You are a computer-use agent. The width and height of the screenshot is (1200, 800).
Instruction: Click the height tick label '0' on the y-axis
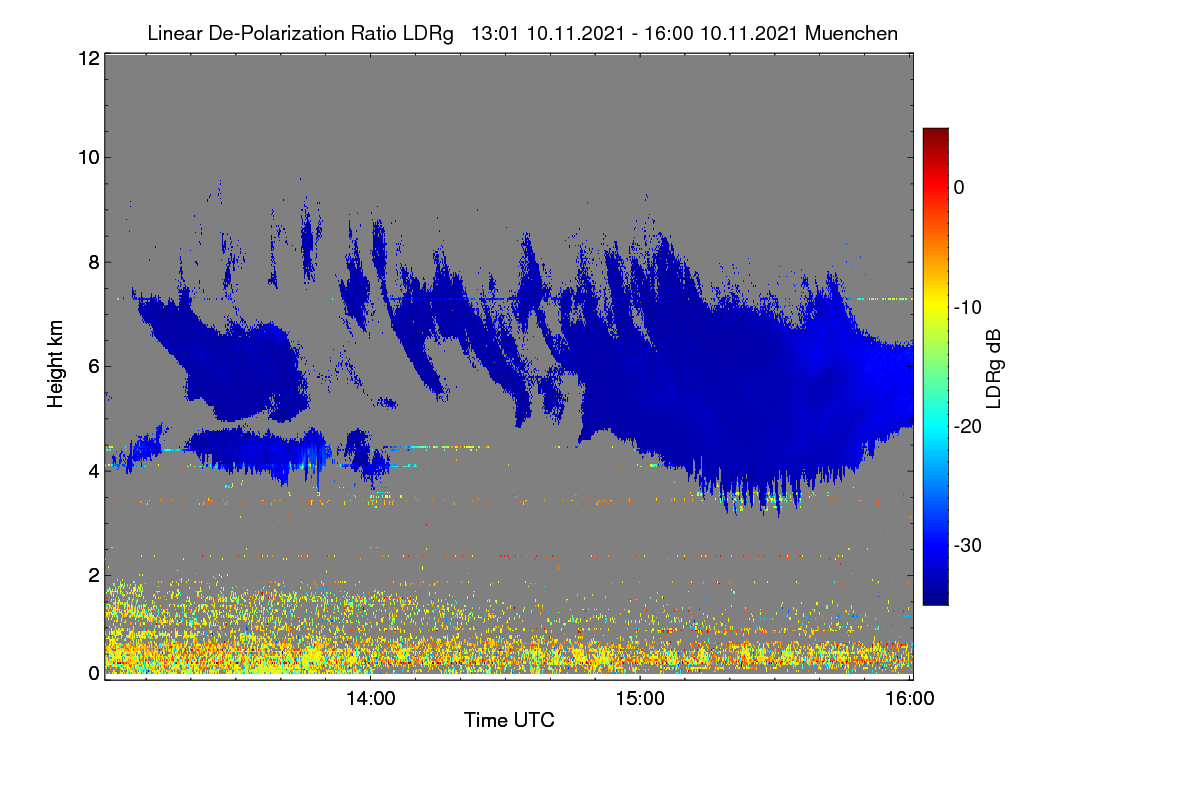92,673
